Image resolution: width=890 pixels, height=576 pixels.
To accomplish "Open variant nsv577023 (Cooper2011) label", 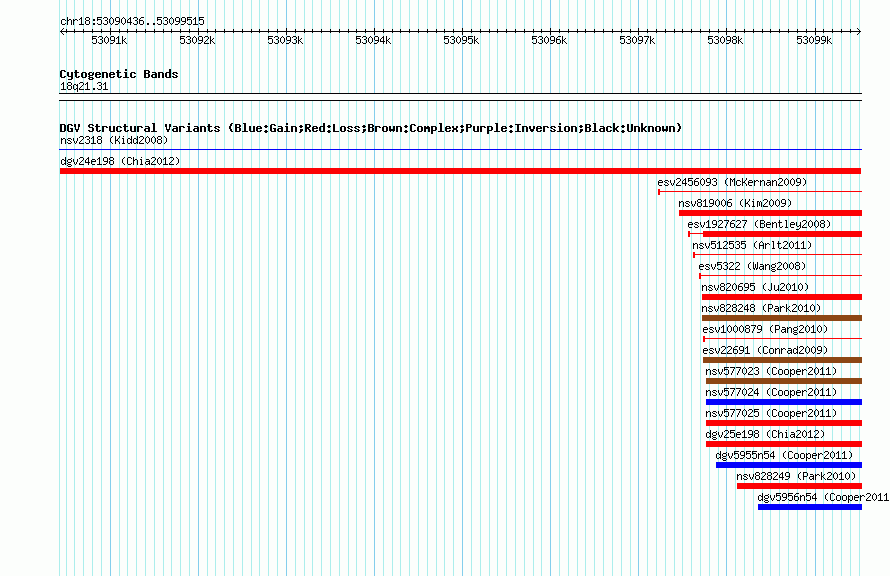I will [x=771, y=371].
